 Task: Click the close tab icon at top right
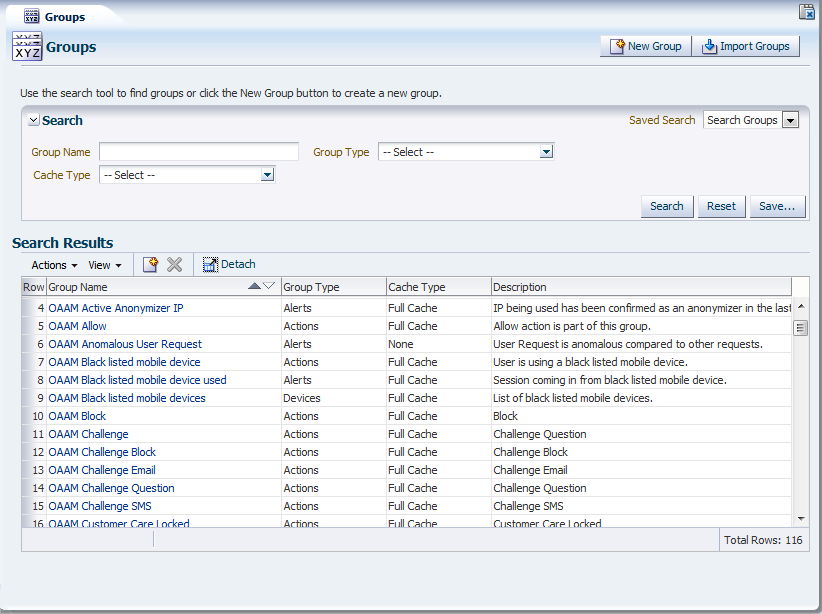point(806,12)
